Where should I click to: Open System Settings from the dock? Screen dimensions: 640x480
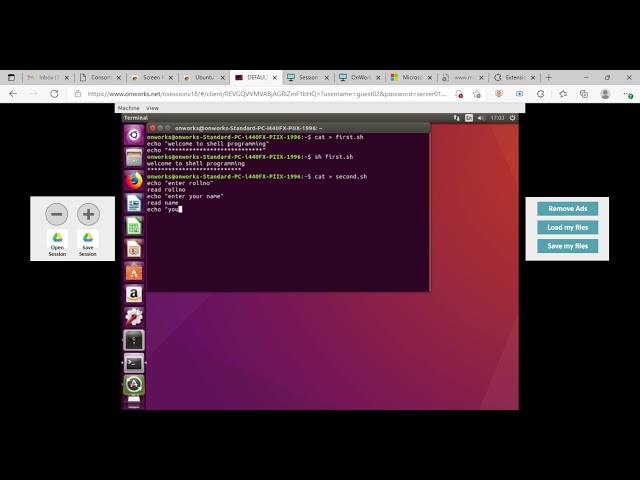134,317
